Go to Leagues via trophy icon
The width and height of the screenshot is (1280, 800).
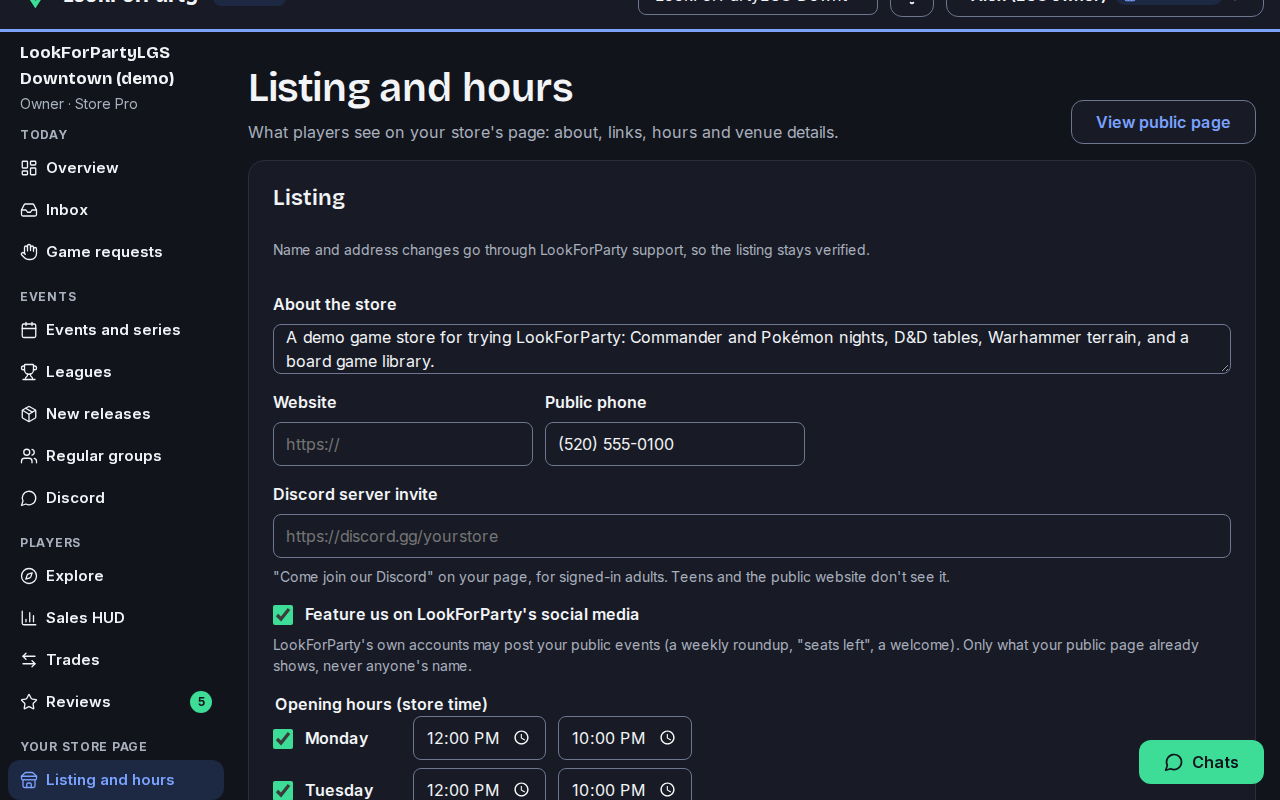(29, 372)
